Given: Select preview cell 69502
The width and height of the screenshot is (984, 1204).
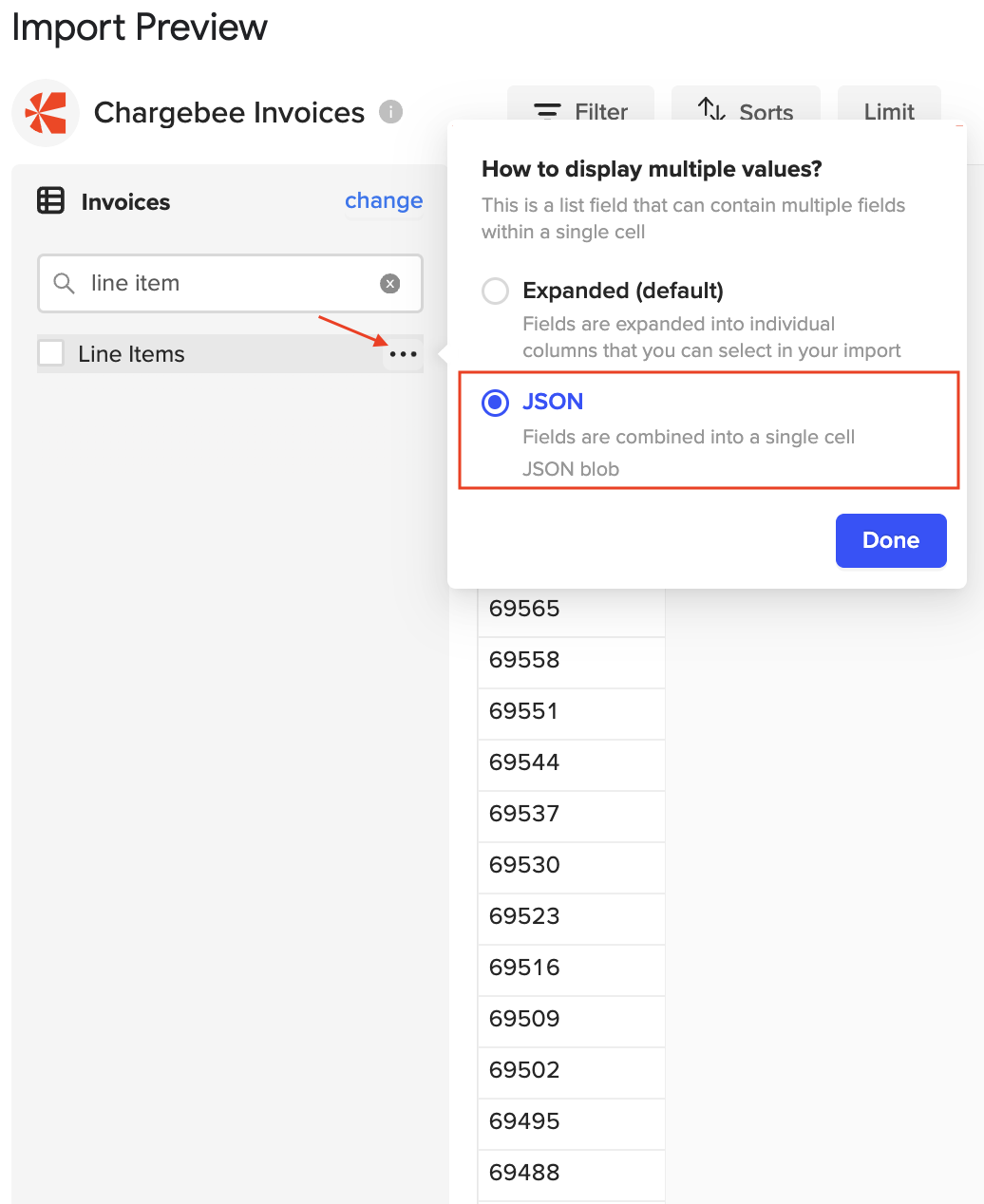Looking at the screenshot, I should 571,1070.
